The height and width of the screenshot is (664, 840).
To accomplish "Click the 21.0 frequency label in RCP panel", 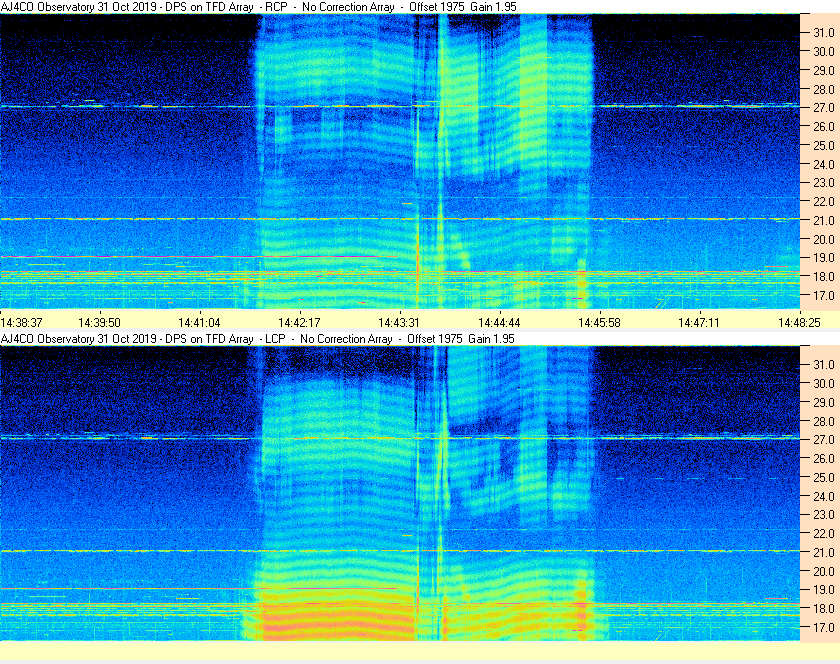I will [824, 220].
